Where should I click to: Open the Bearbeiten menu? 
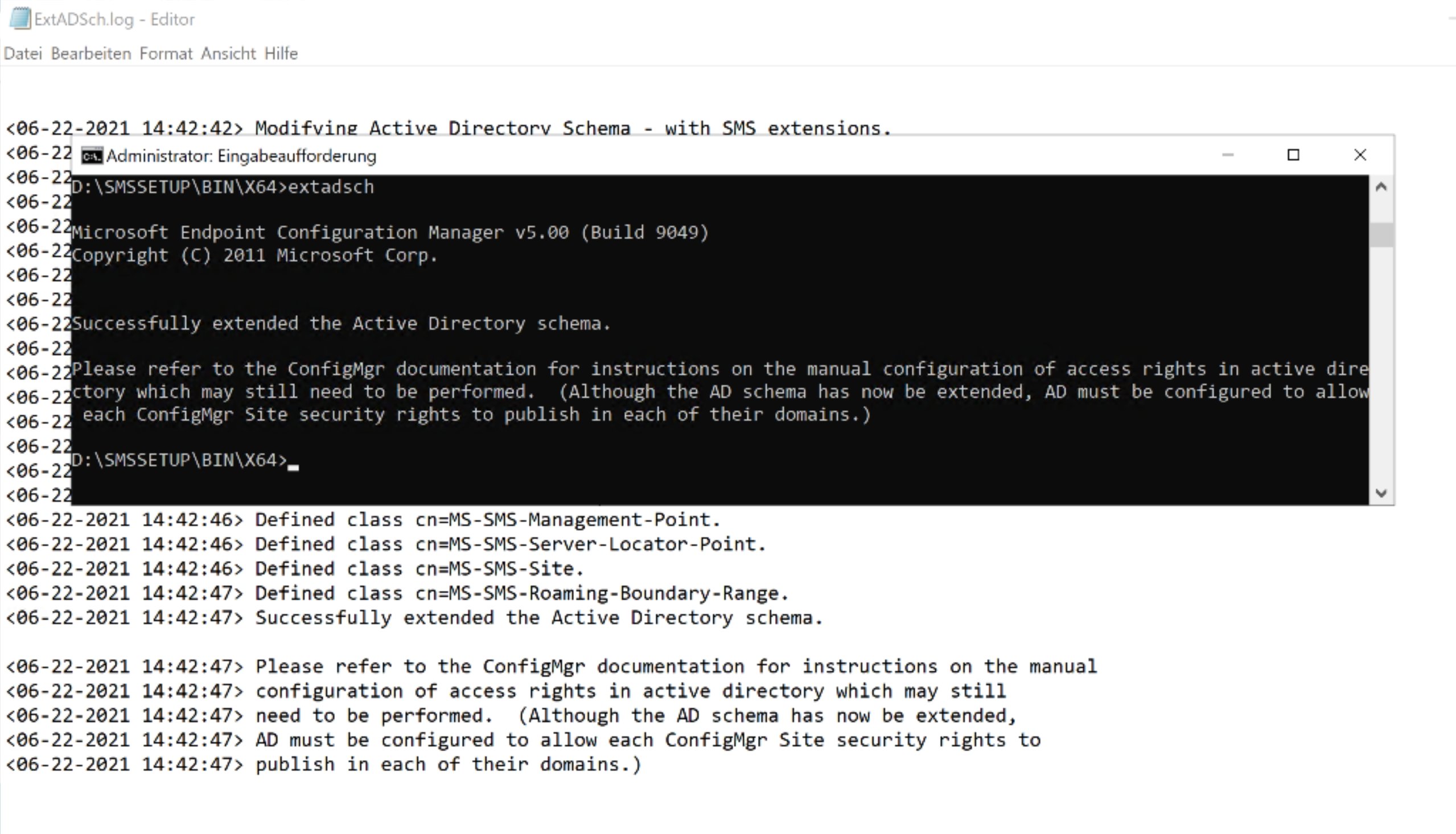click(x=91, y=53)
